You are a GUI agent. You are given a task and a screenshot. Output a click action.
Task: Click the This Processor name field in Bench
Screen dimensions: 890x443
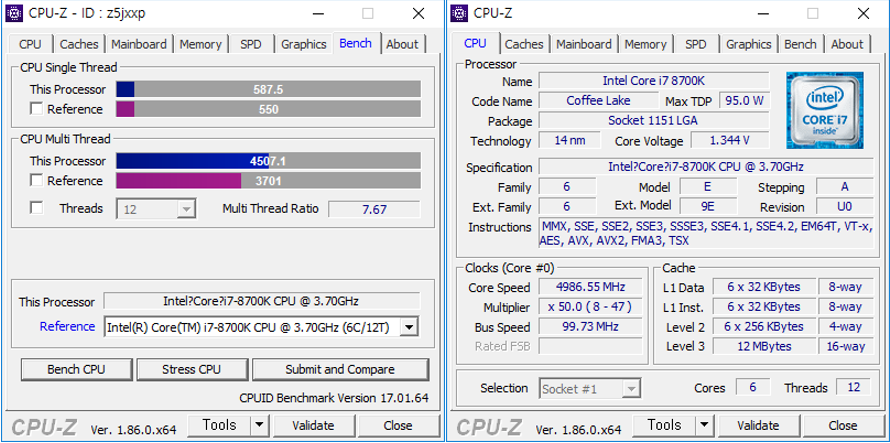coord(262,301)
